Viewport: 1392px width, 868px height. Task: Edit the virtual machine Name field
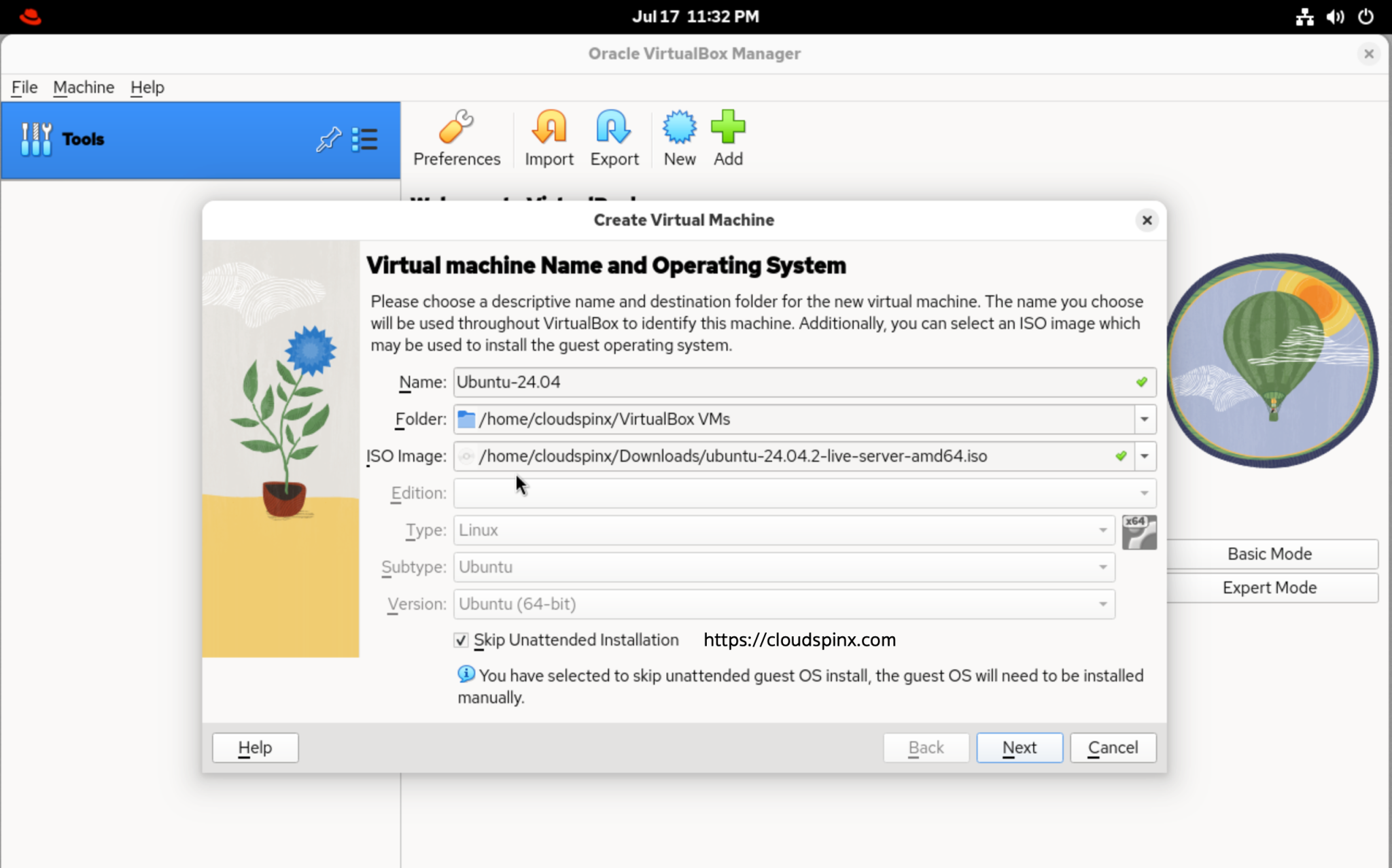tap(748, 382)
